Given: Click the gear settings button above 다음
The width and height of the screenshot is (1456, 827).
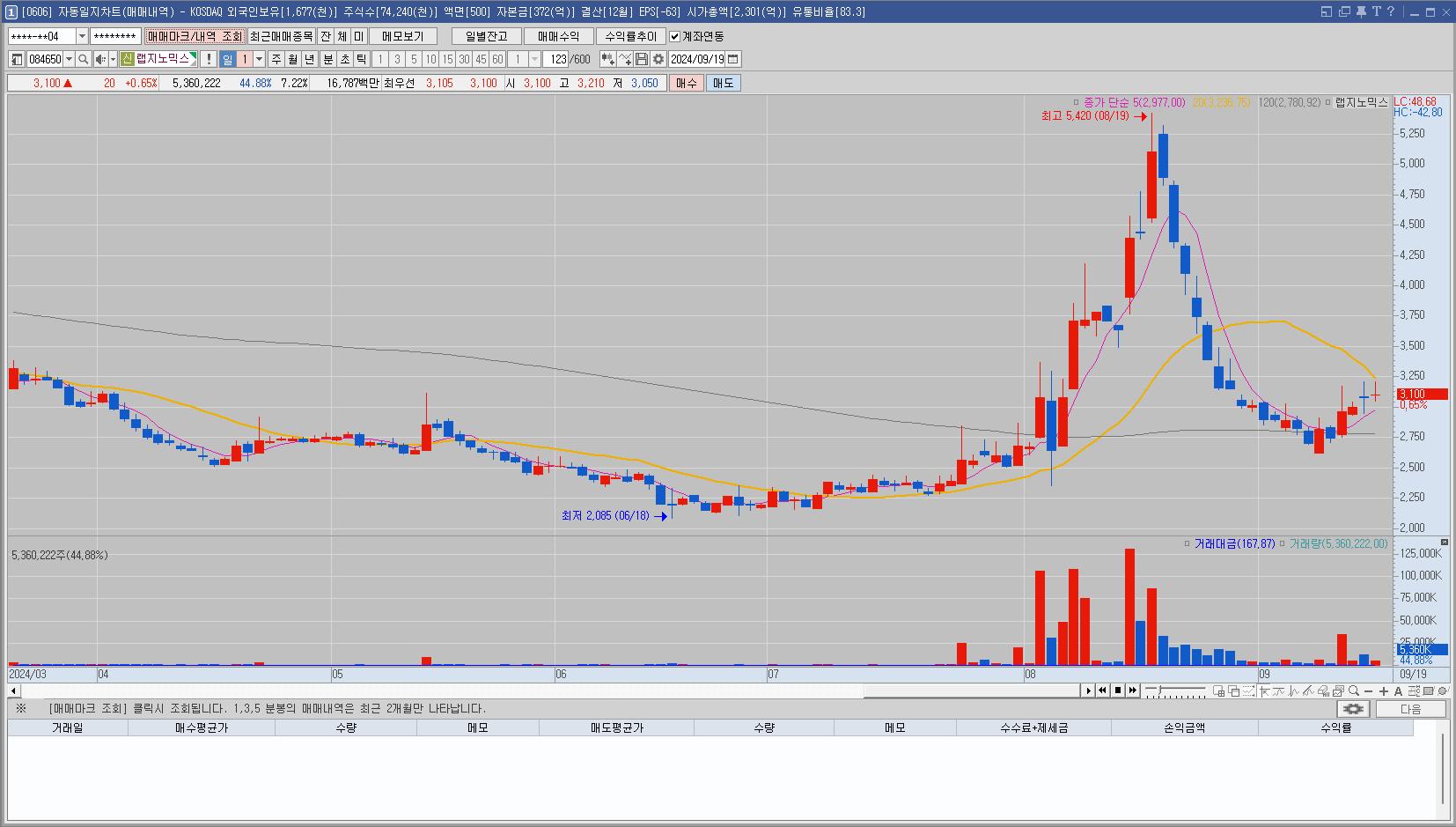Looking at the screenshot, I should pyautogui.click(x=1353, y=709).
